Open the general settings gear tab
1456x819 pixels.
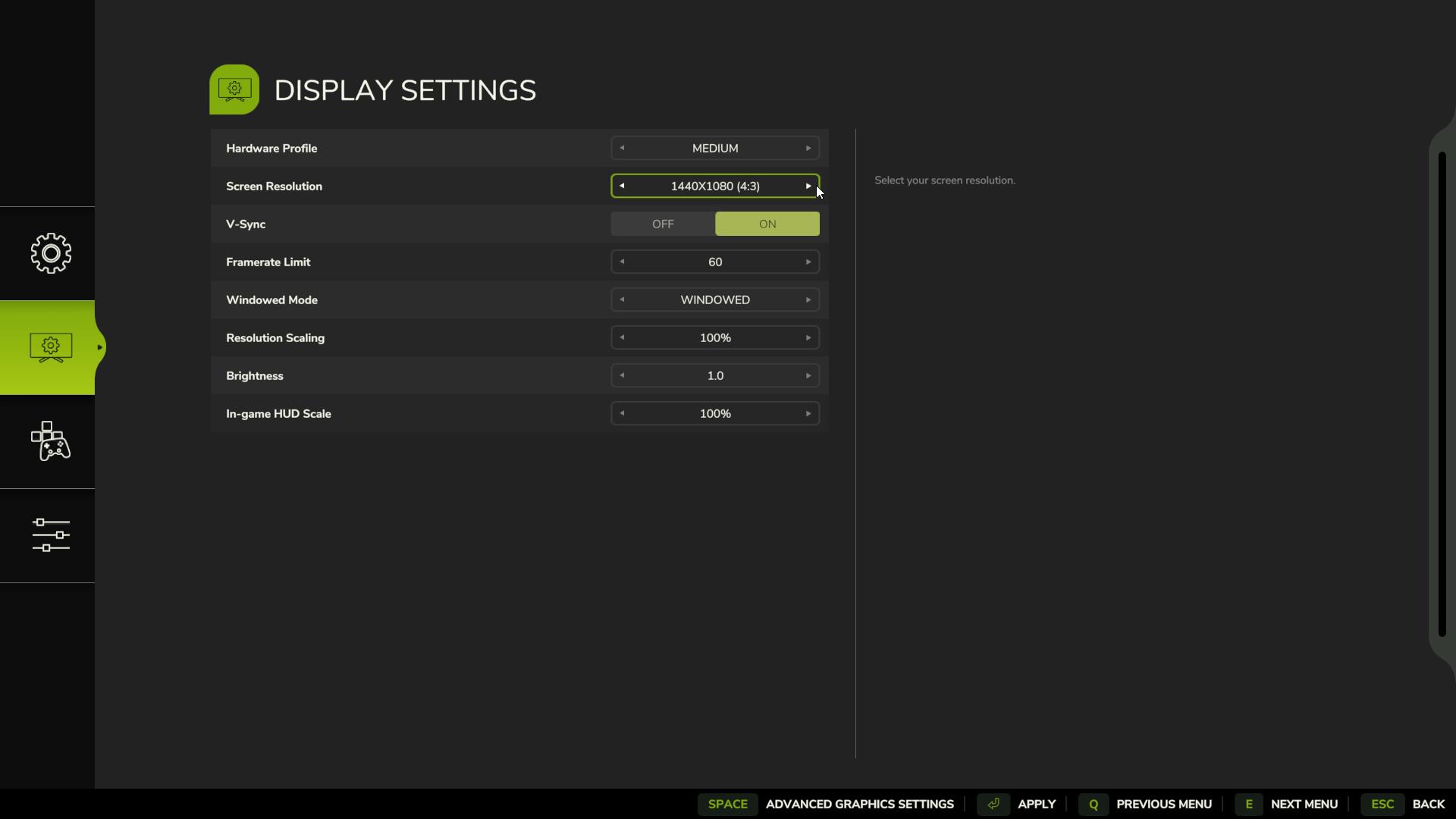tap(51, 253)
